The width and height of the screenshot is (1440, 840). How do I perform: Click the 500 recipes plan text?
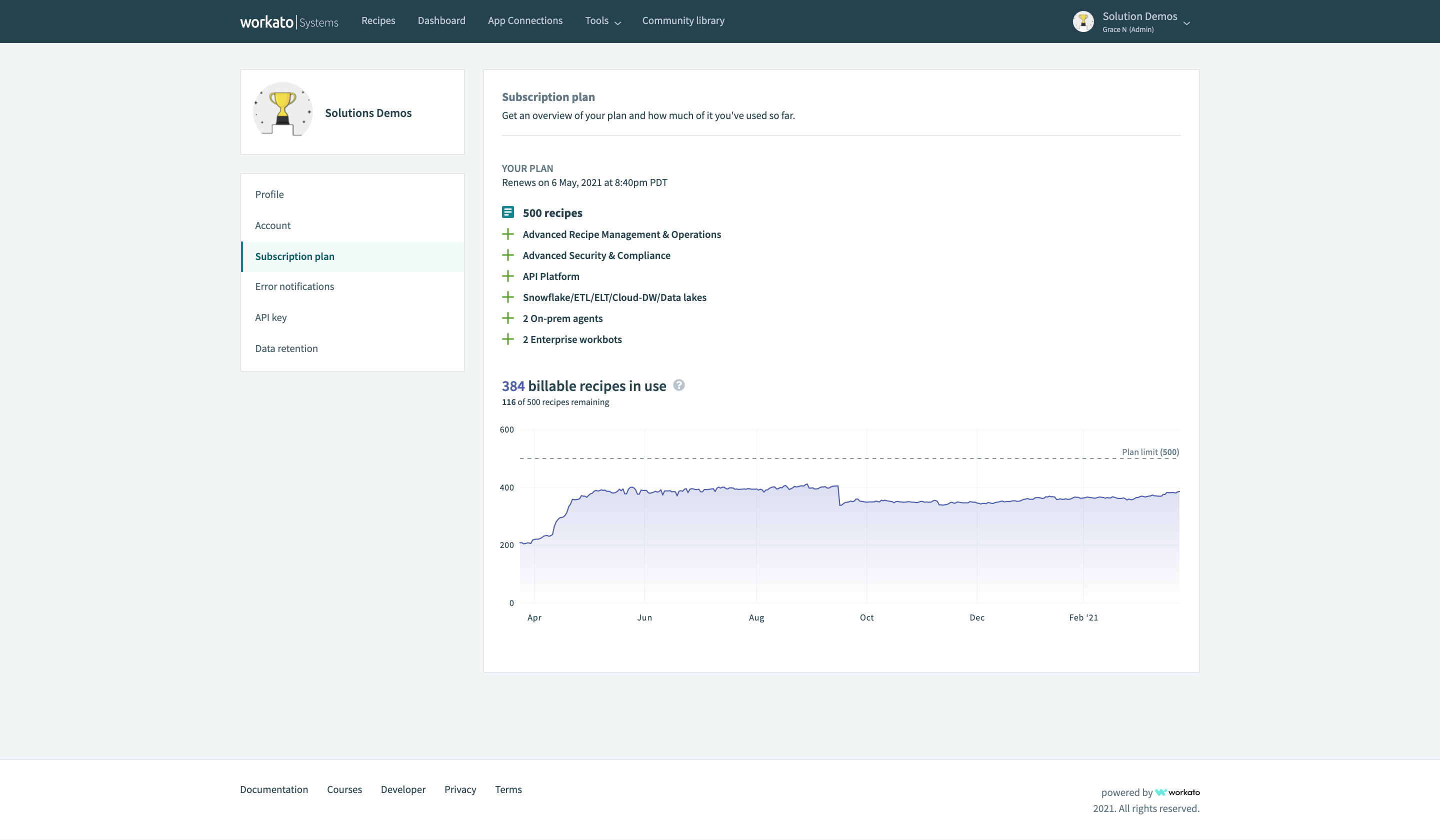(552, 212)
